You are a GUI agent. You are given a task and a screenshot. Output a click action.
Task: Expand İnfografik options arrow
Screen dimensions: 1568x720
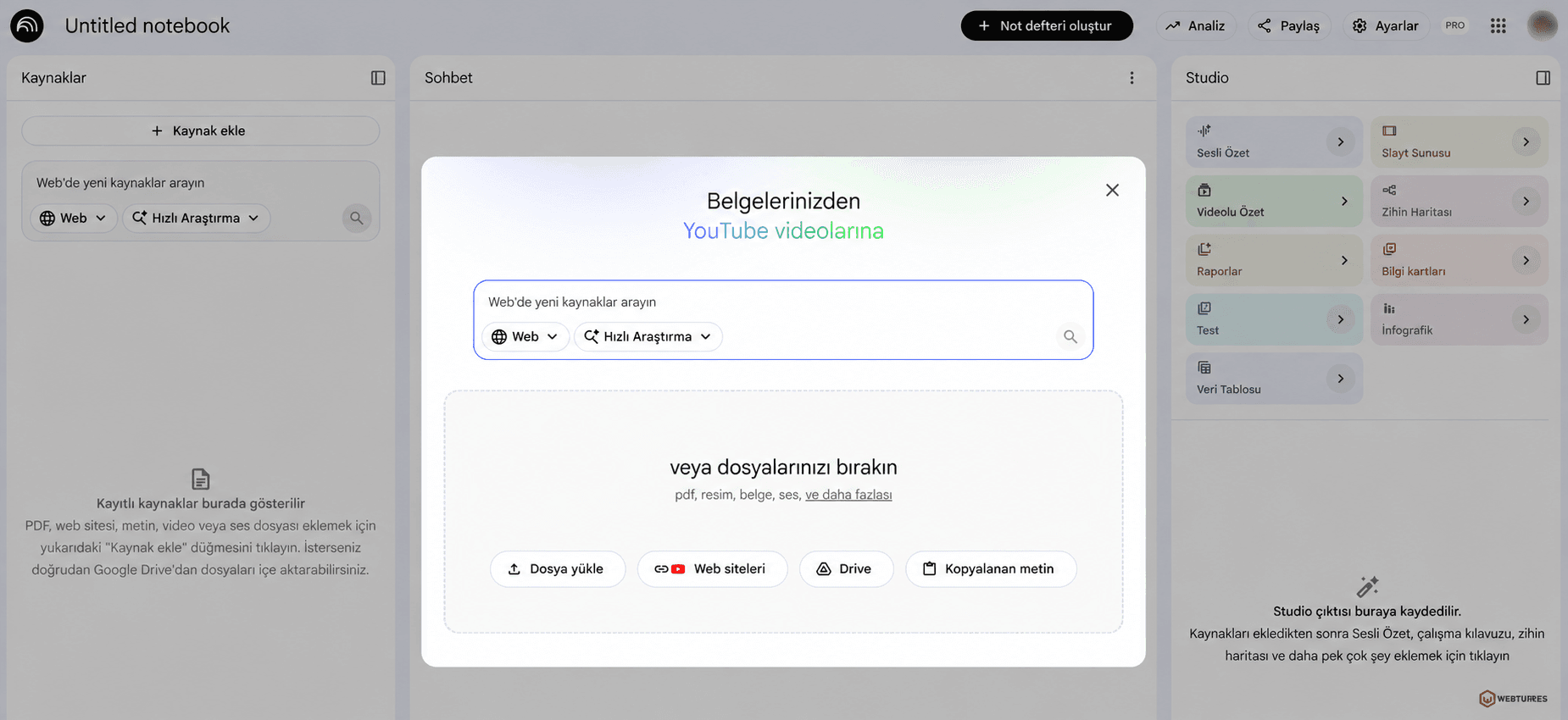pyautogui.click(x=1526, y=319)
